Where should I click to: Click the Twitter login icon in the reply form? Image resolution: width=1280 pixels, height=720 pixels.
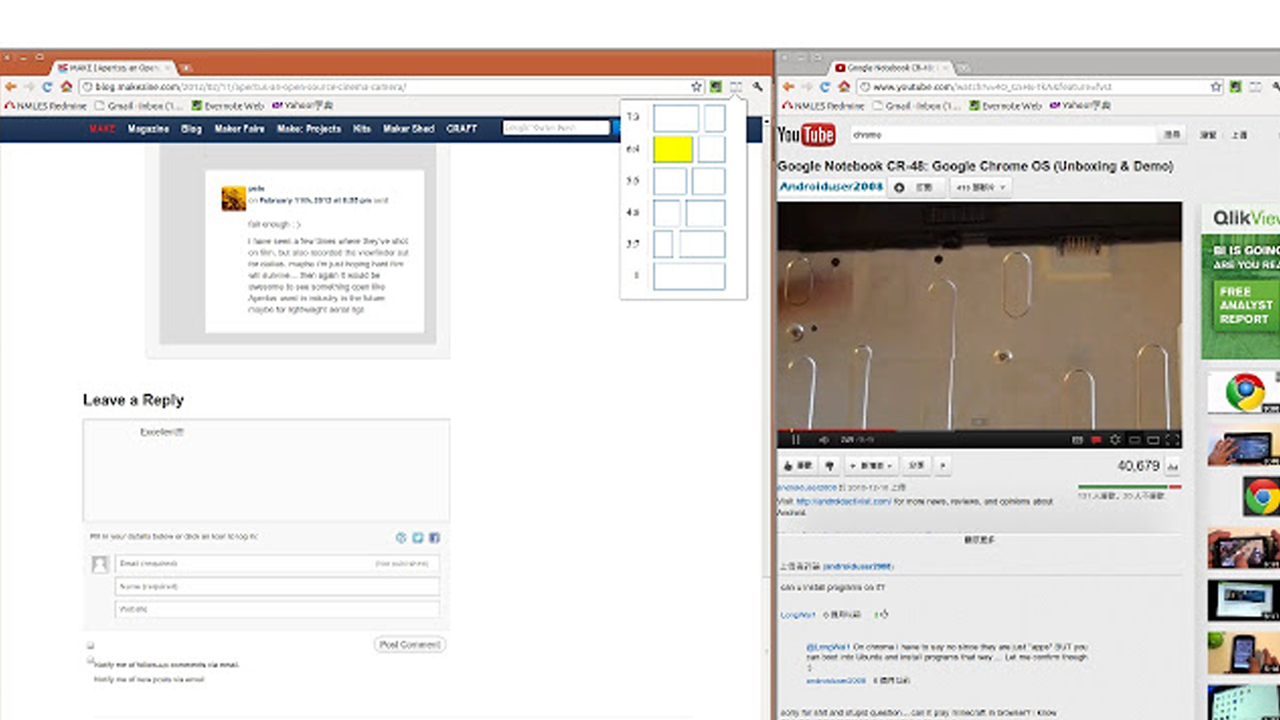coord(418,538)
